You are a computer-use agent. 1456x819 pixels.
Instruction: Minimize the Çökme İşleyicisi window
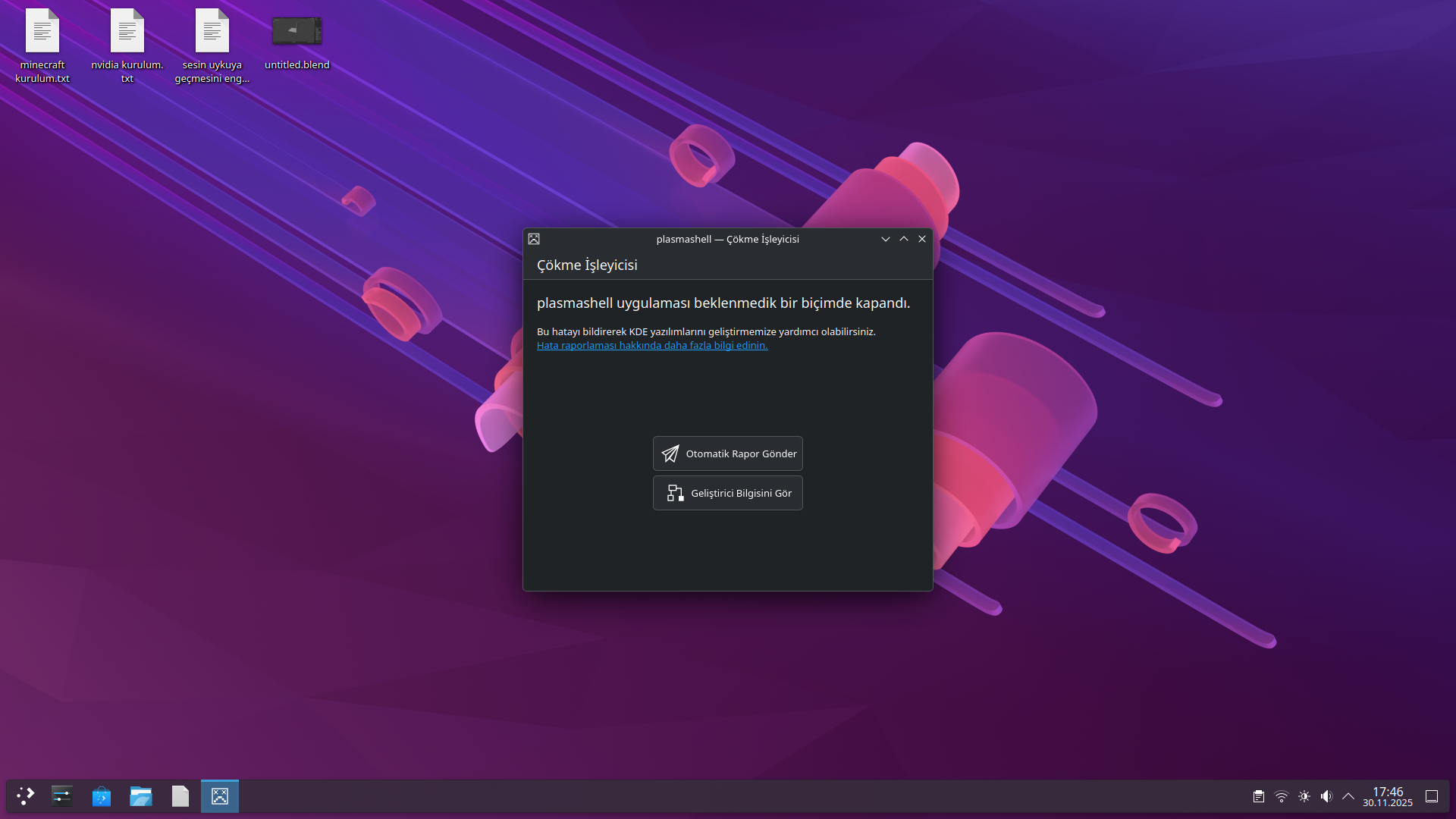click(x=886, y=239)
